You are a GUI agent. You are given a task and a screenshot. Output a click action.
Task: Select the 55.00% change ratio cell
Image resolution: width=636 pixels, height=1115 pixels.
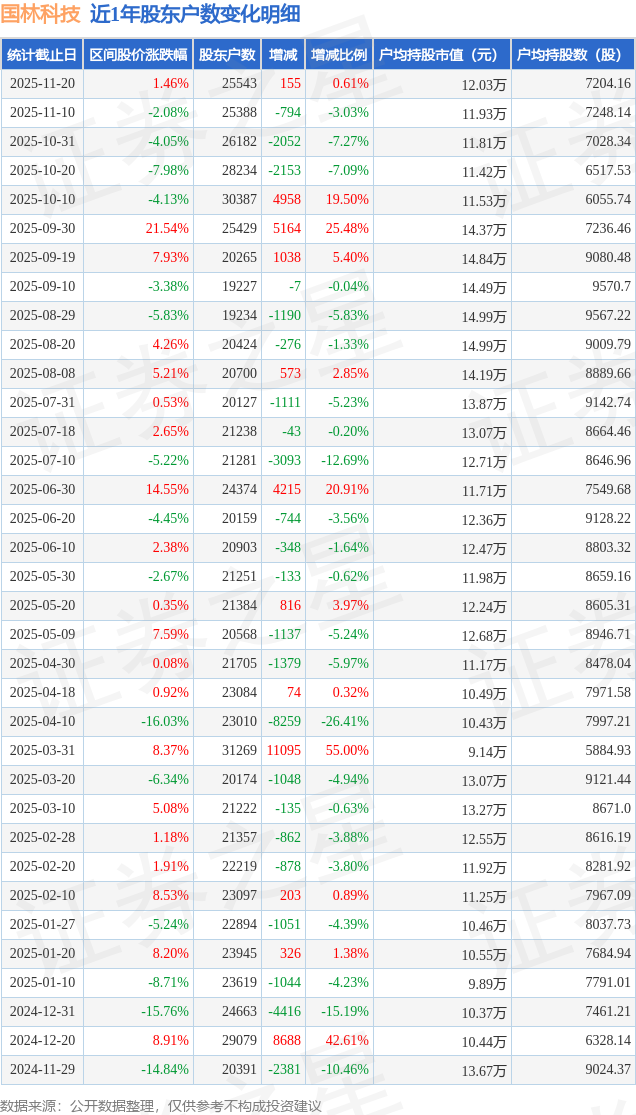347,751
